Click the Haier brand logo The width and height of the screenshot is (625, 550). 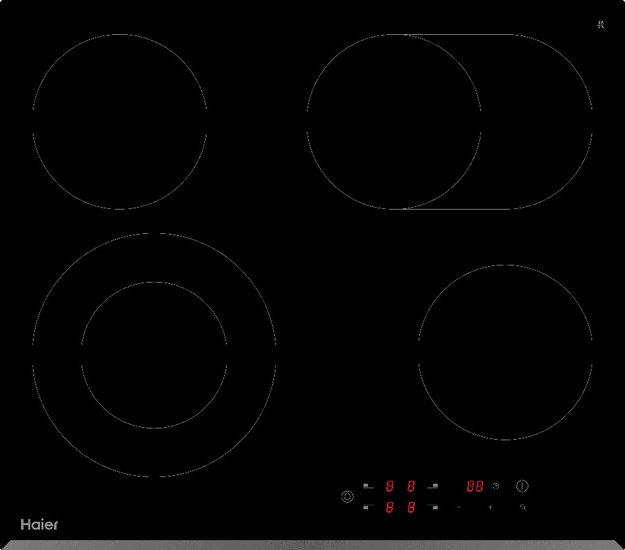point(39,524)
